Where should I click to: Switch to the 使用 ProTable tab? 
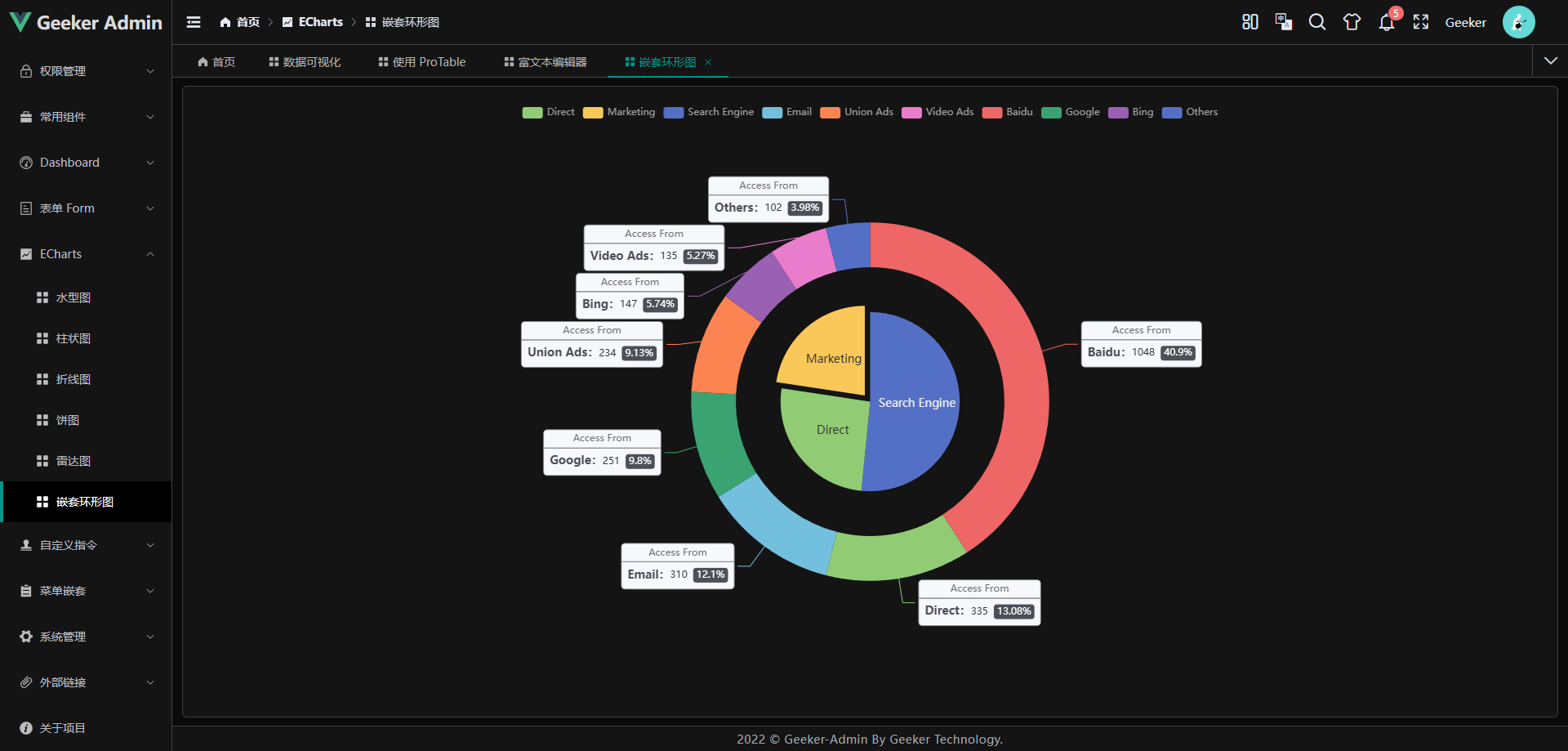coord(421,62)
